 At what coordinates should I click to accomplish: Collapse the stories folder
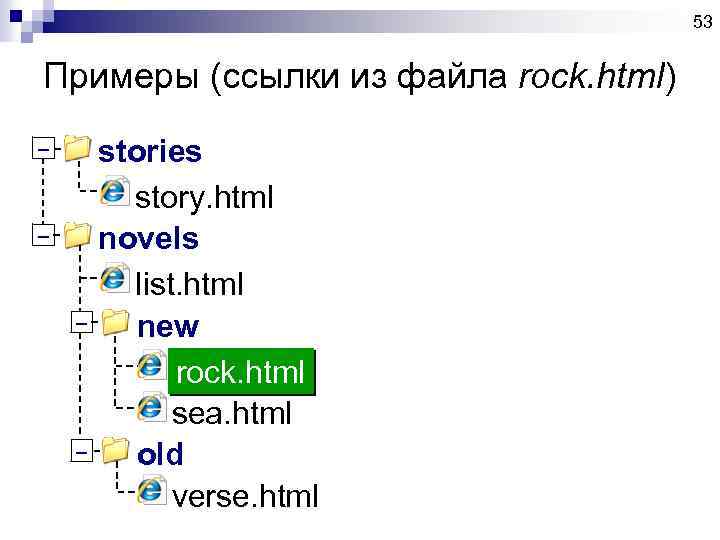pos(41,150)
